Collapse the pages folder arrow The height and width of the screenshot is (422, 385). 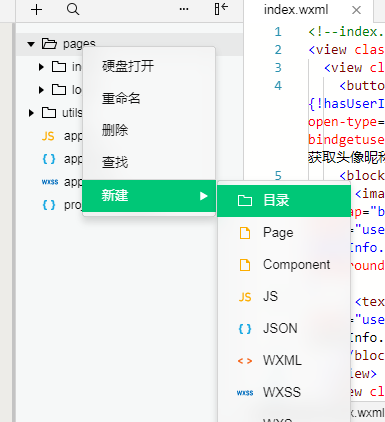click(31, 44)
